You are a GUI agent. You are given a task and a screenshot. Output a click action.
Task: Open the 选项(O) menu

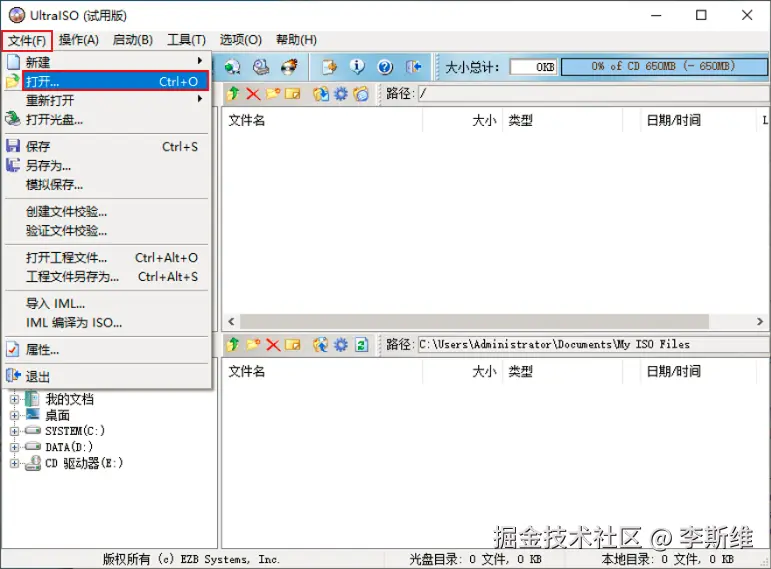pyautogui.click(x=240, y=40)
